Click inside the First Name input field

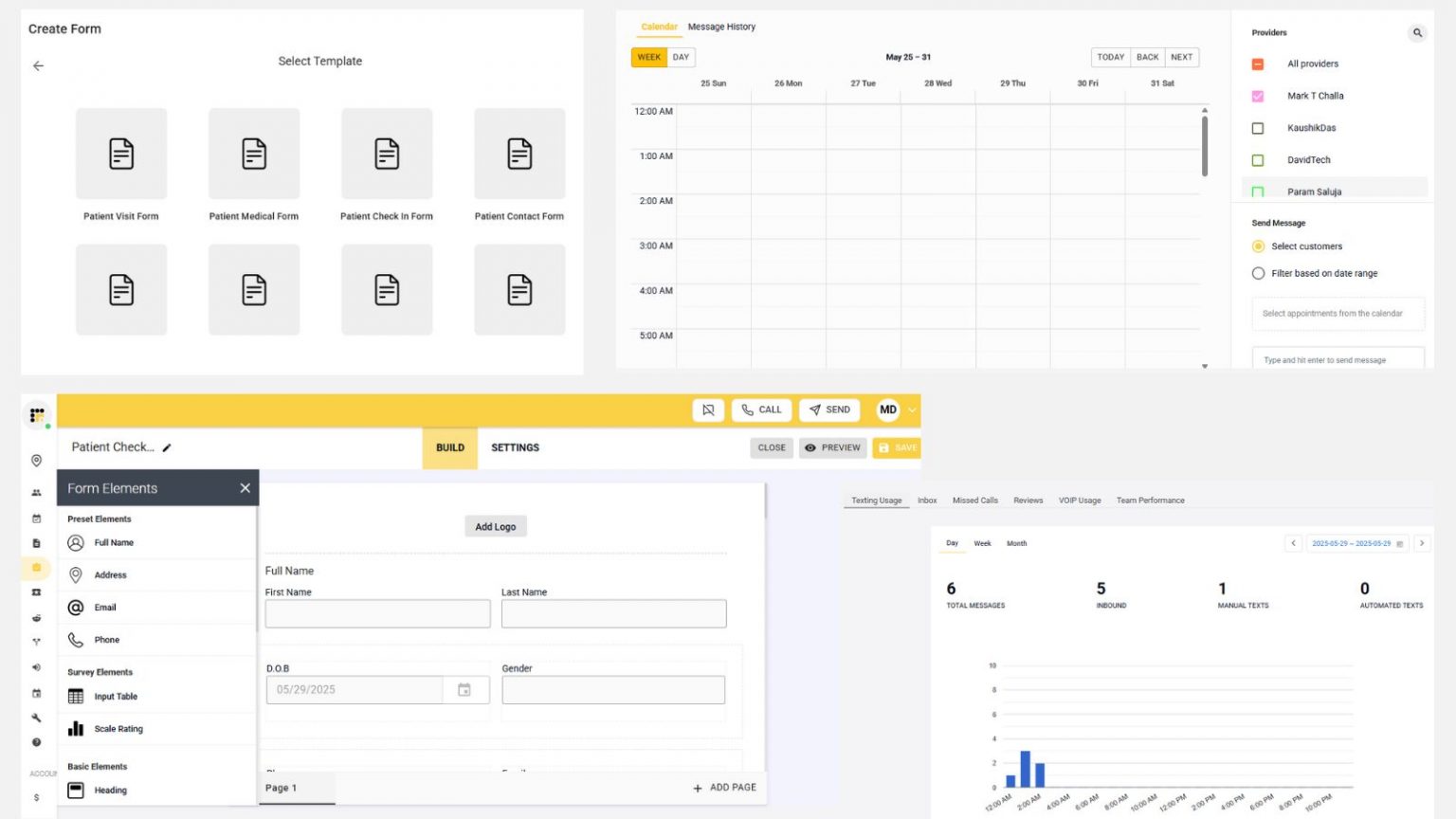coord(377,613)
